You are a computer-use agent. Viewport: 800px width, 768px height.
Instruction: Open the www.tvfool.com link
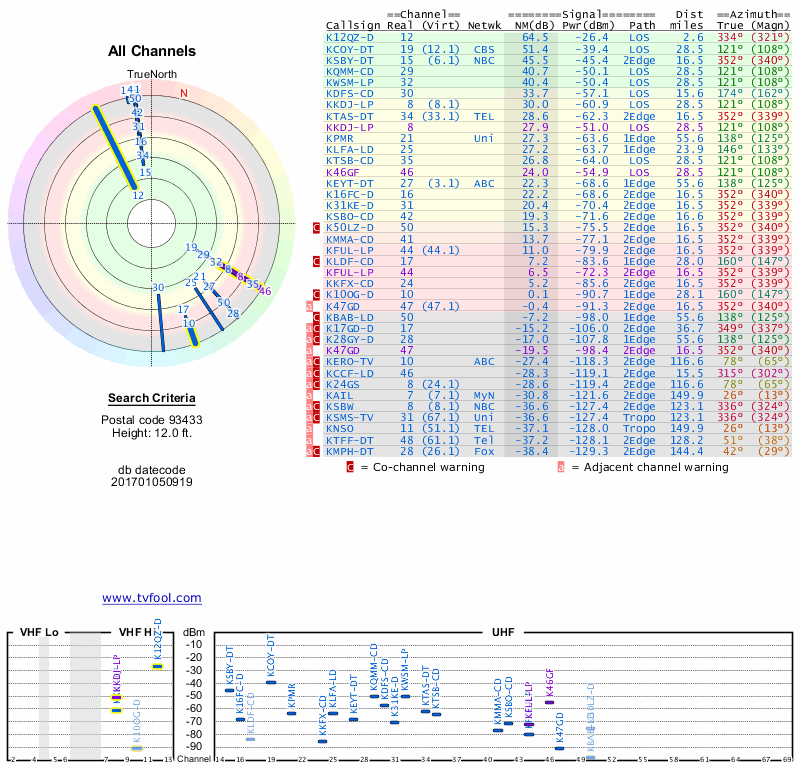click(x=152, y=598)
